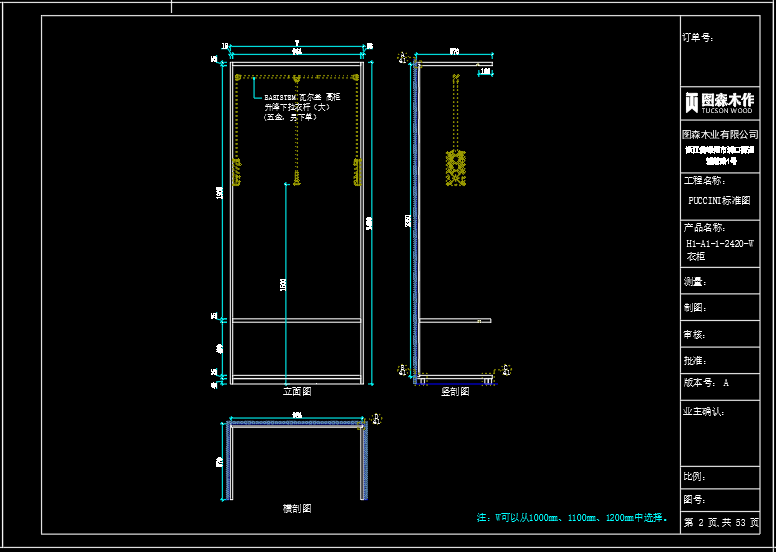Select the 横剖图 plan section label

click(297, 509)
